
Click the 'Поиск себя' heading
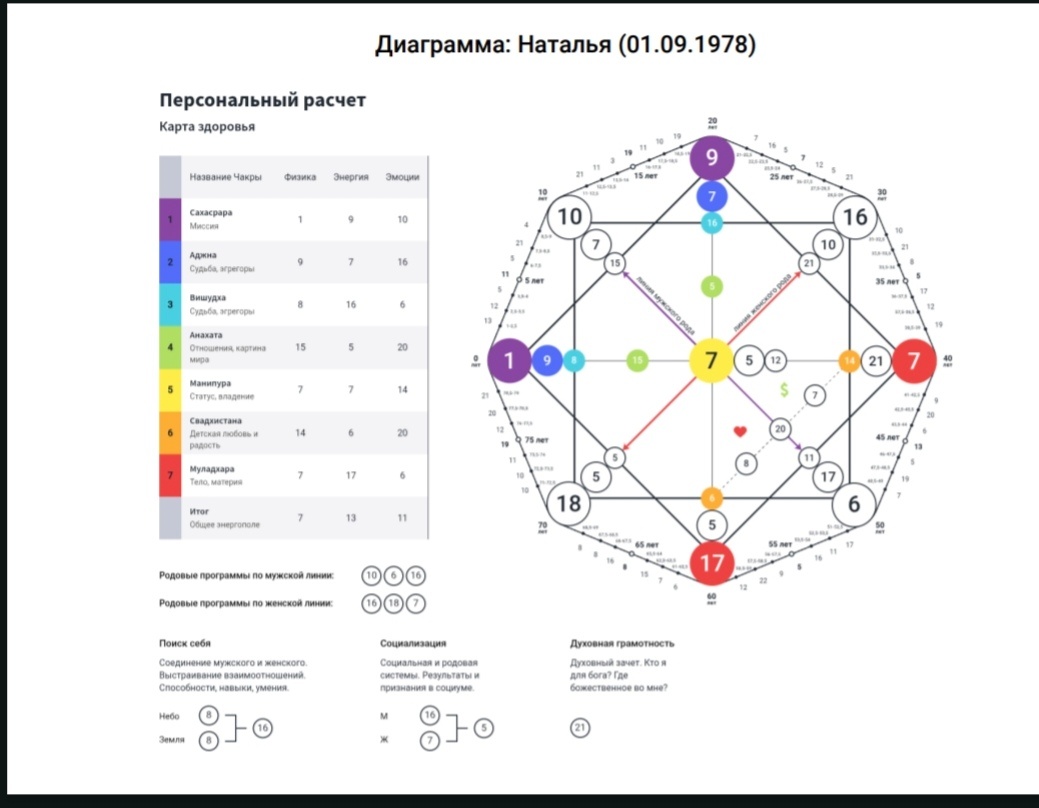coord(184,643)
